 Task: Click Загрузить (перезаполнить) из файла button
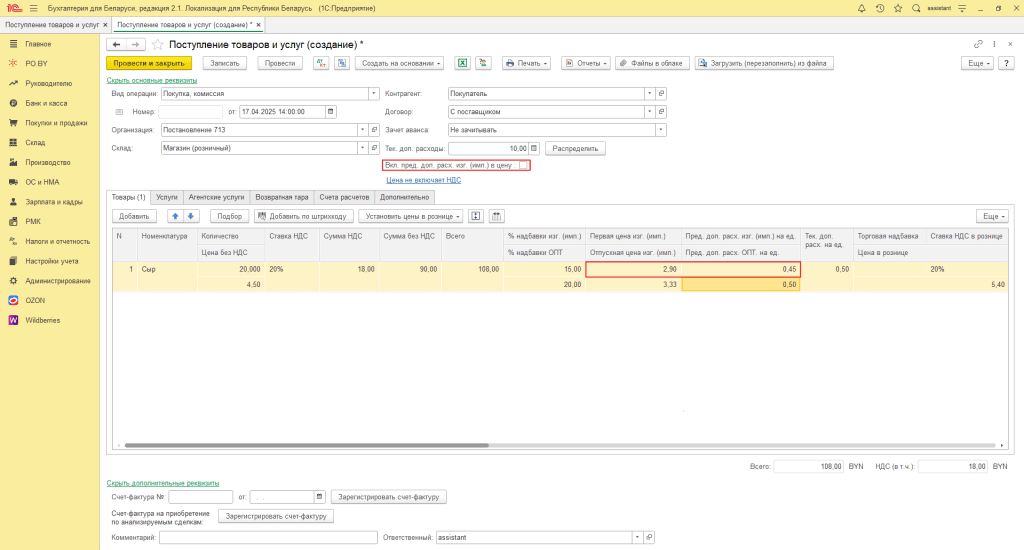coord(763,63)
